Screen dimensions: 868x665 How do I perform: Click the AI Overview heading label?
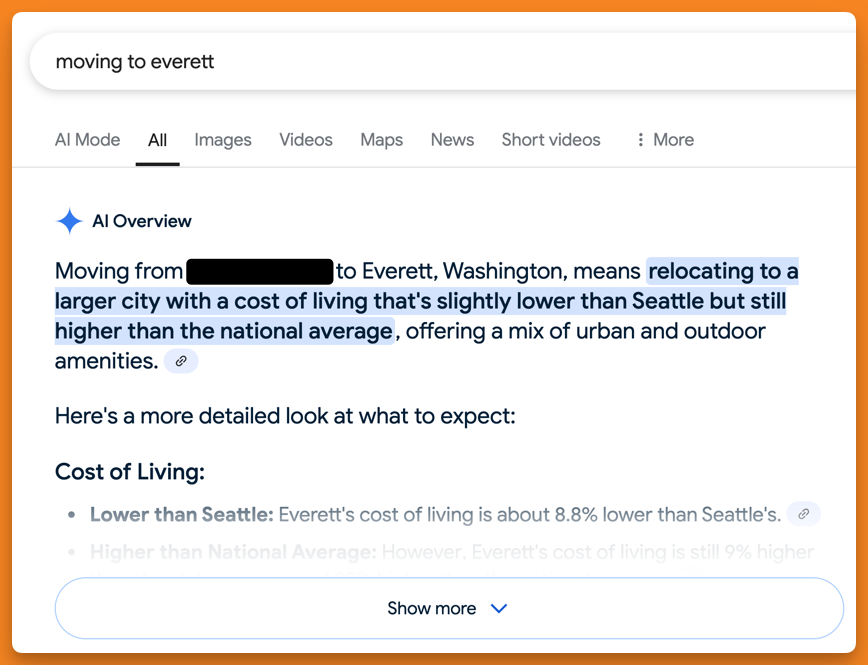[142, 221]
